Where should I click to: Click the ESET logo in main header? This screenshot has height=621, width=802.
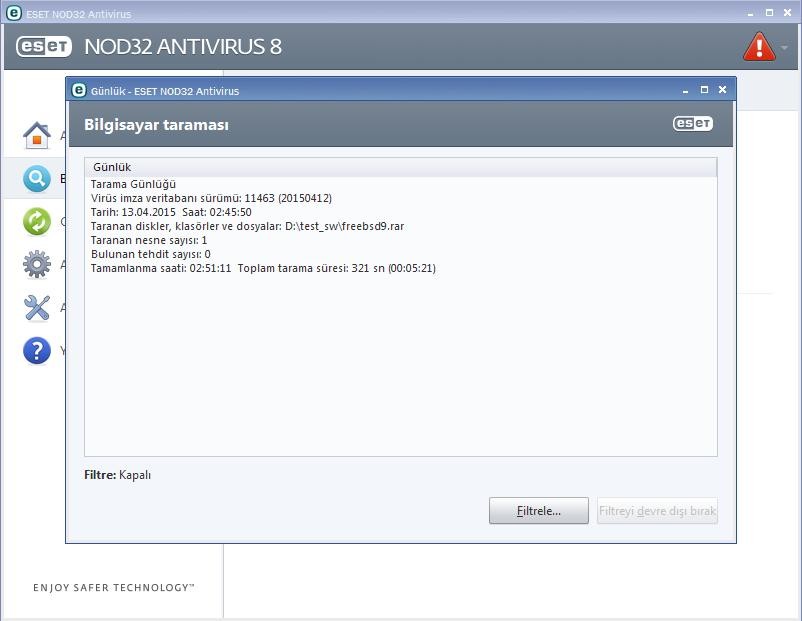coord(44,47)
